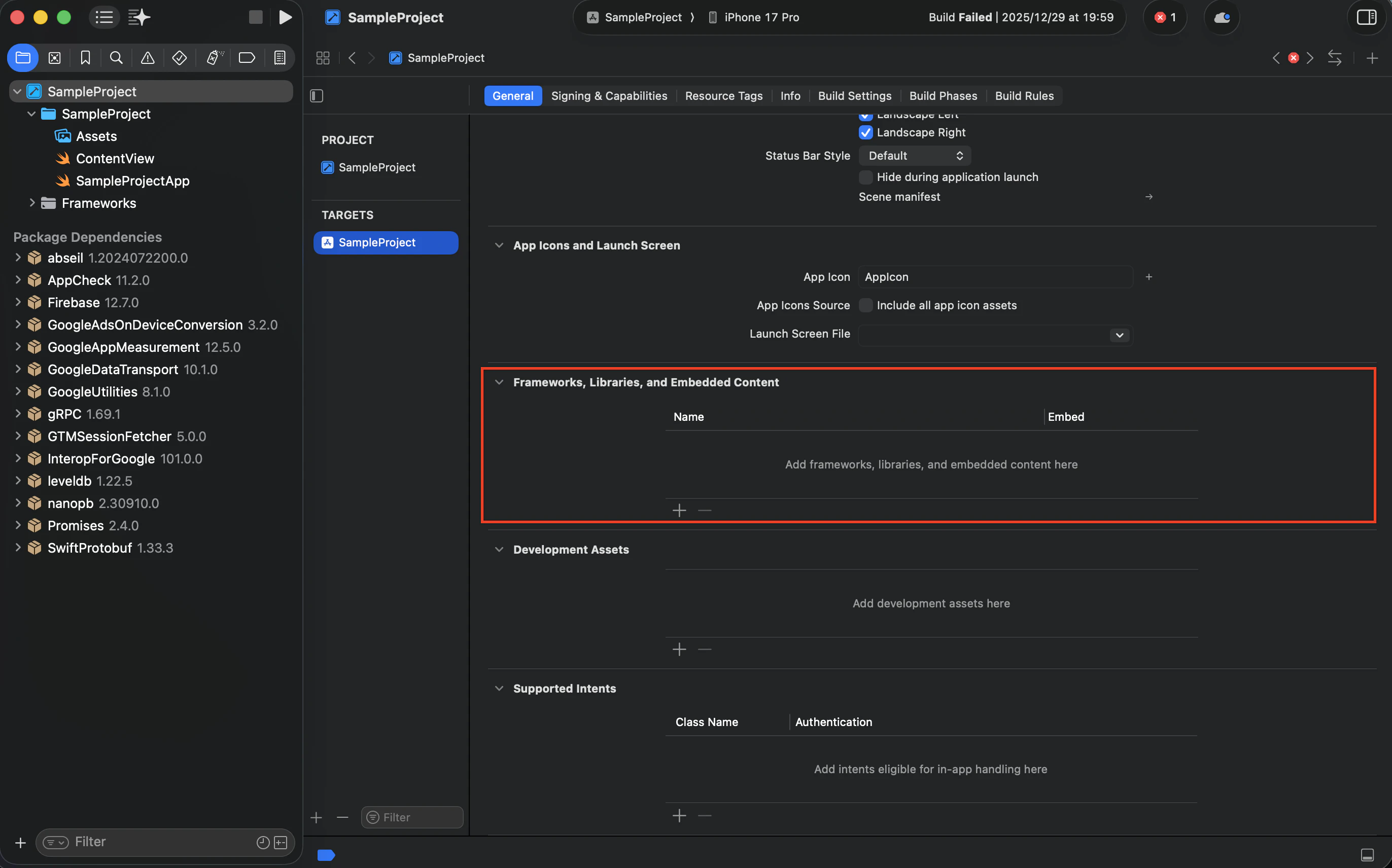The image size is (1392, 868).
Task: Collapse the Development Assets section
Action: coord(499,550)
